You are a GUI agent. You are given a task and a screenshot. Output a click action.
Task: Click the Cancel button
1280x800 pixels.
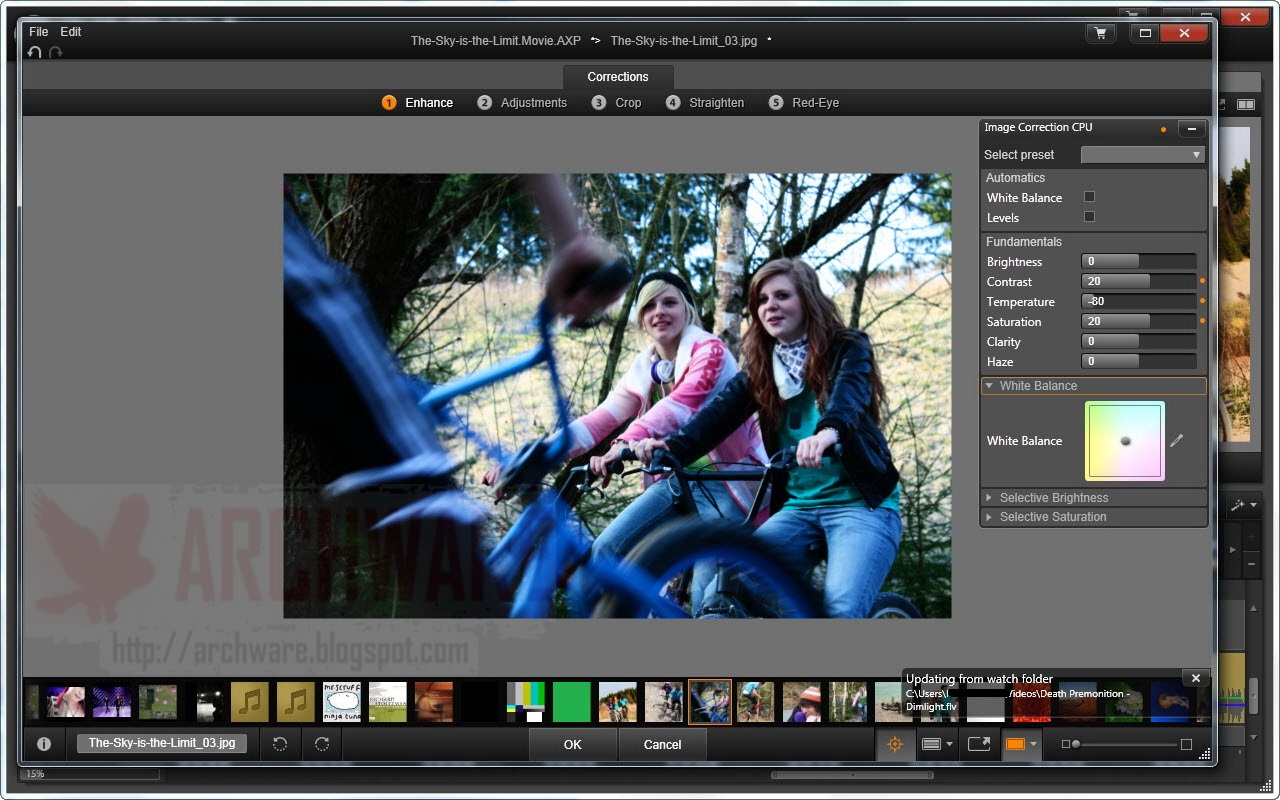click(x=662, y=744)
